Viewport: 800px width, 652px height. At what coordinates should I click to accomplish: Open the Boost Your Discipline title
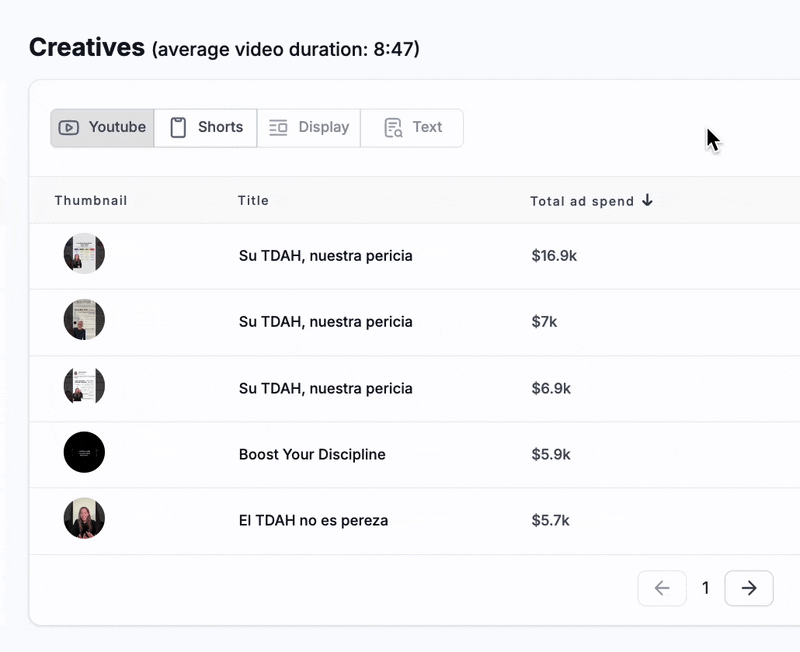click(x=312, y=454)
